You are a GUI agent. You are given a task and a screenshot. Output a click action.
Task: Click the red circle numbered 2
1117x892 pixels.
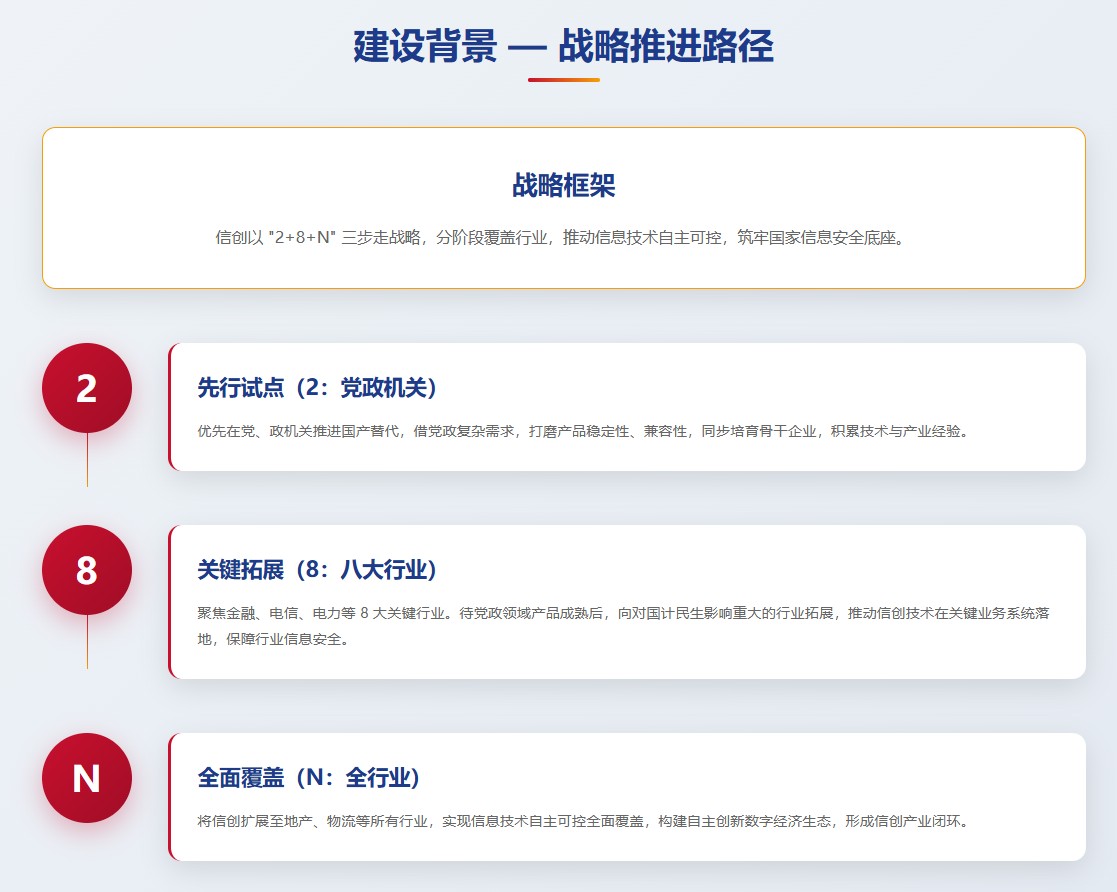(87, 388)
